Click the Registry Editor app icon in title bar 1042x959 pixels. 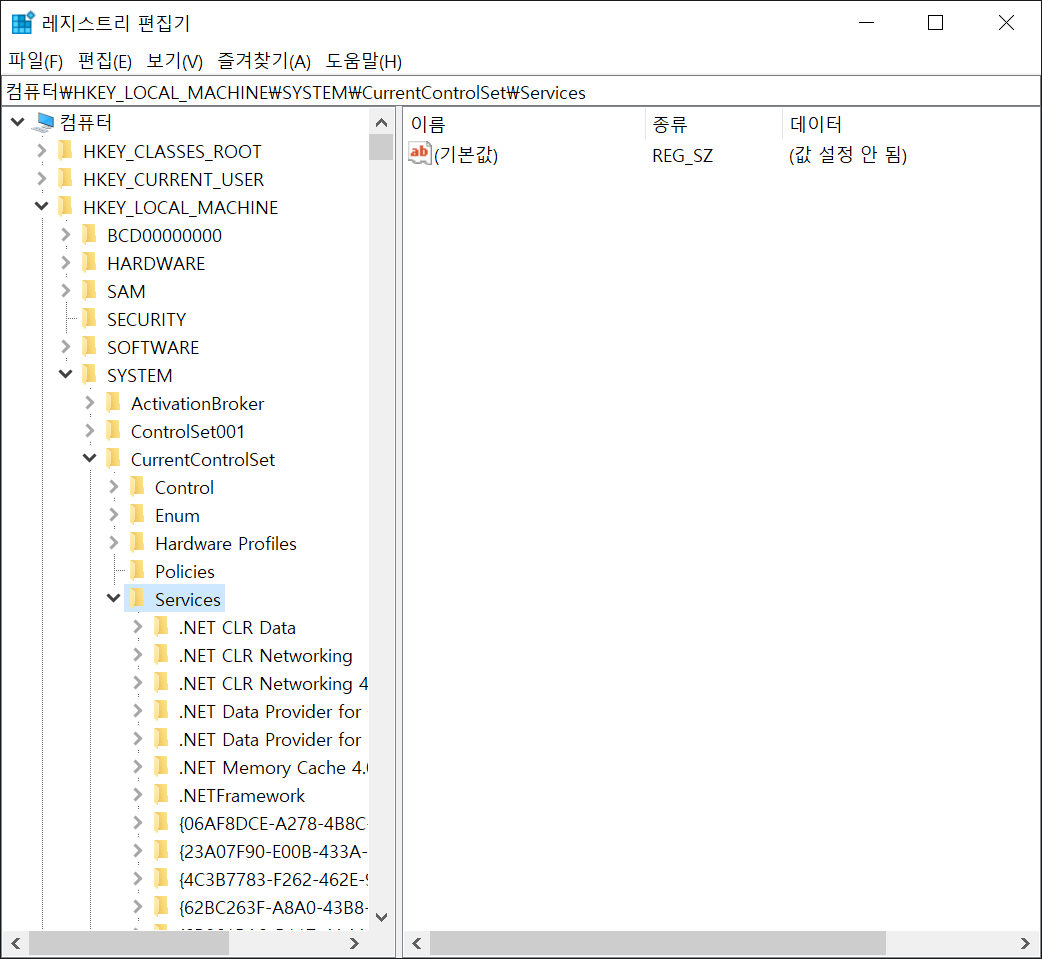(23, 23)
